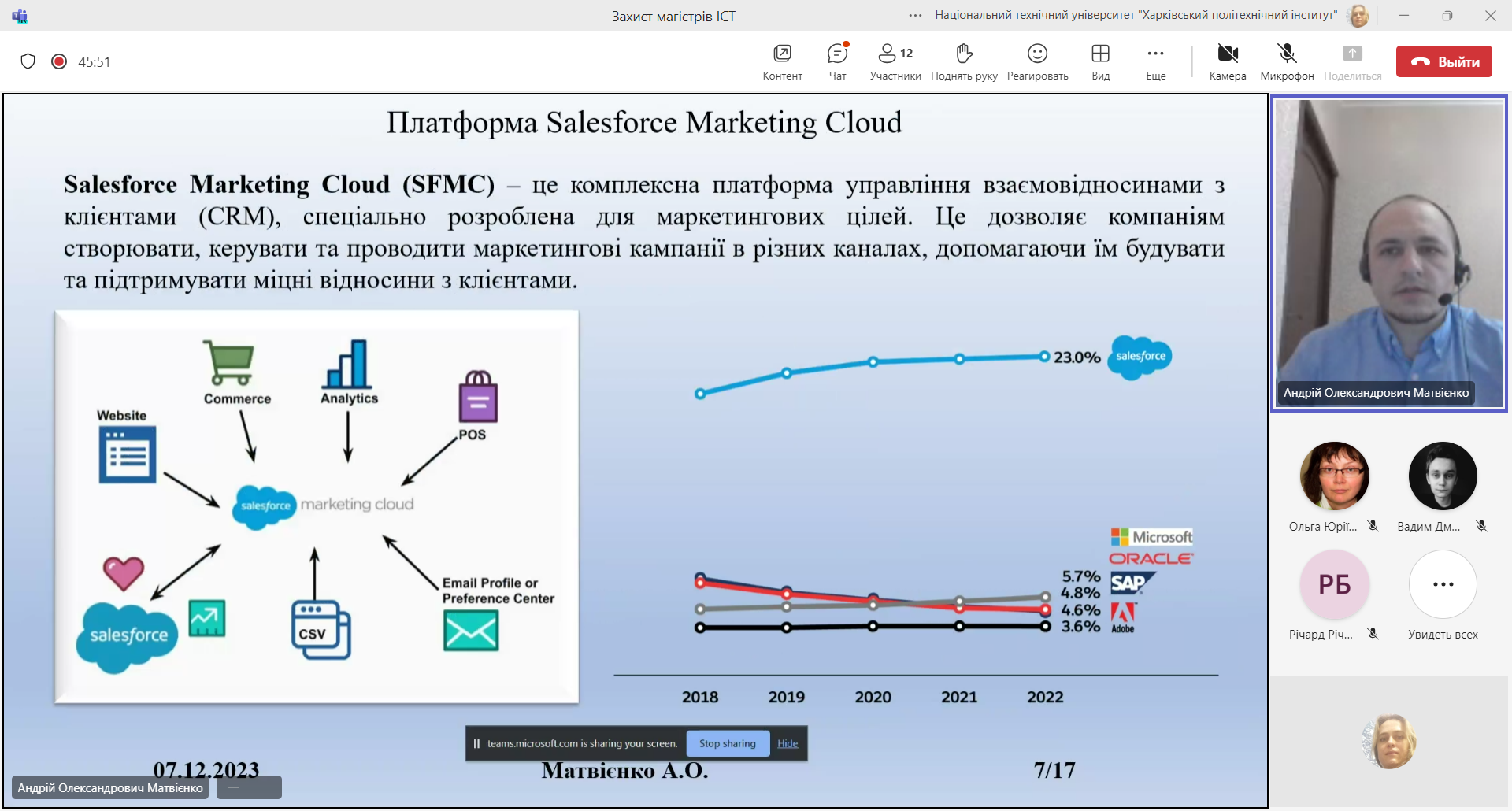This screenshot has width=1512, height=811.
Task: Click the Hide link in sharing bar
Action: coord(787,743)
